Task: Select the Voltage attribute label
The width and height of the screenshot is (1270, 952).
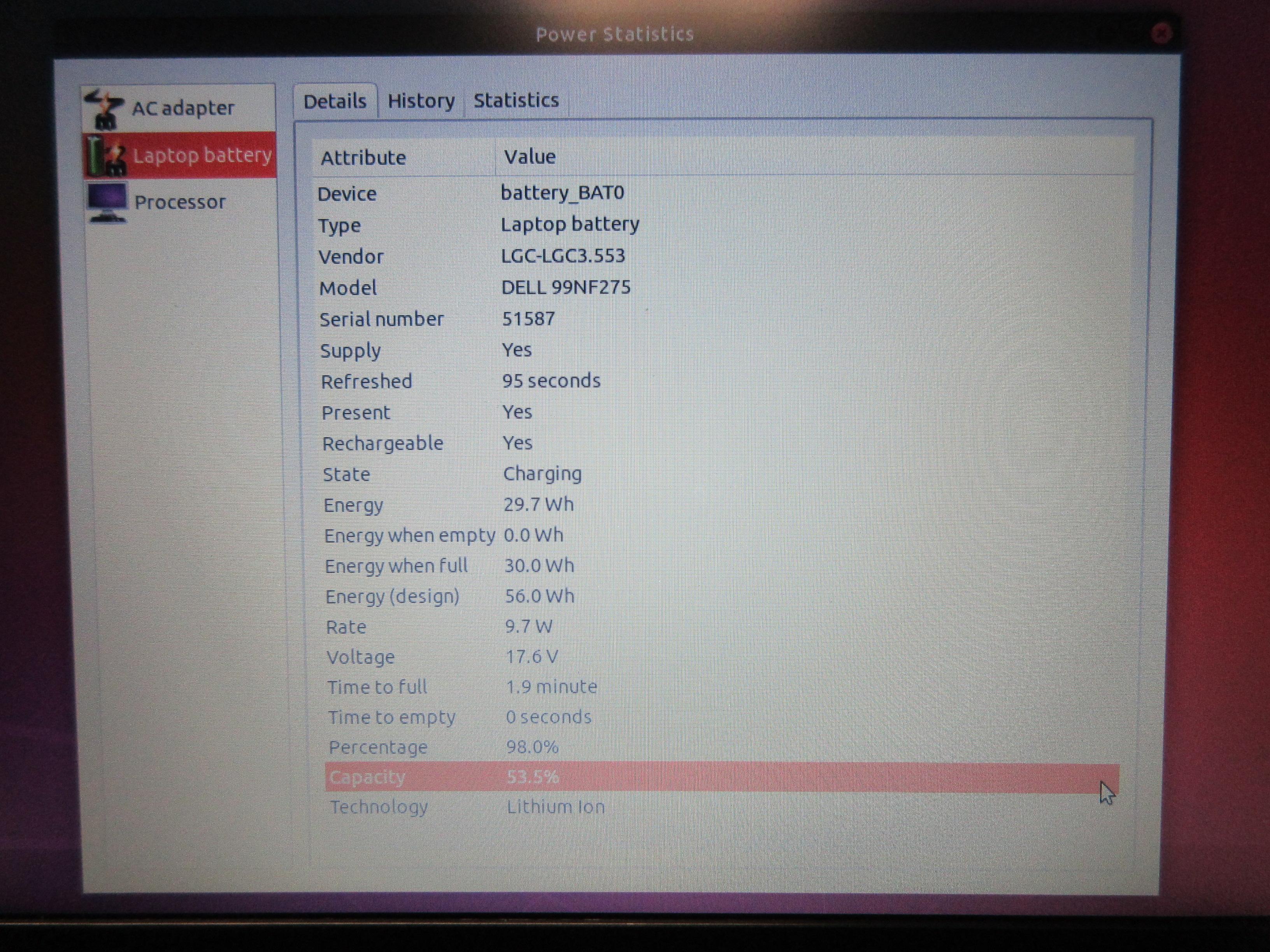Action: (361, 658)
